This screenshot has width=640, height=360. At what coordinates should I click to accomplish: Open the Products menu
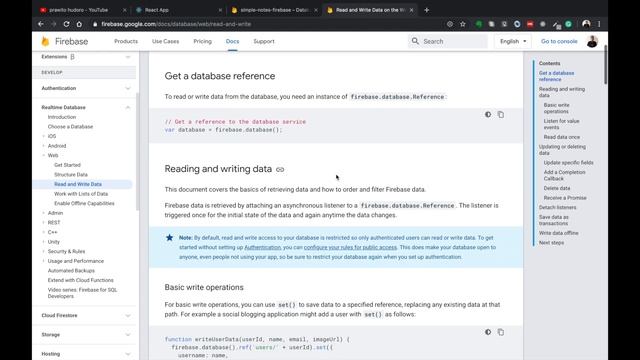[126, 41]
